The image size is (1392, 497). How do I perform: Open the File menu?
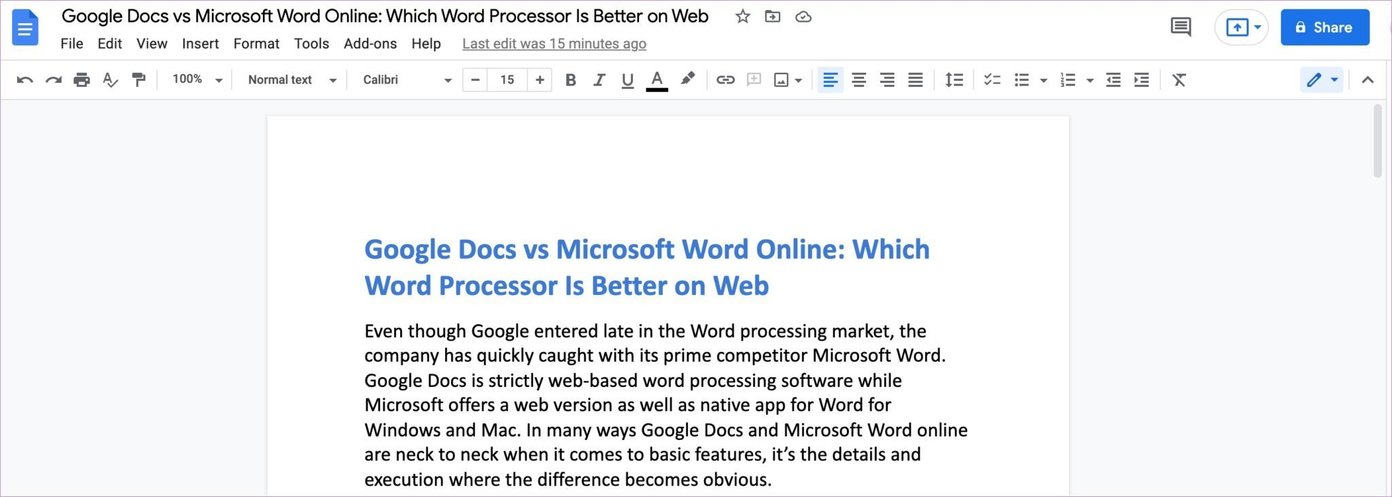pyautogui.click(x=72, y=43)
